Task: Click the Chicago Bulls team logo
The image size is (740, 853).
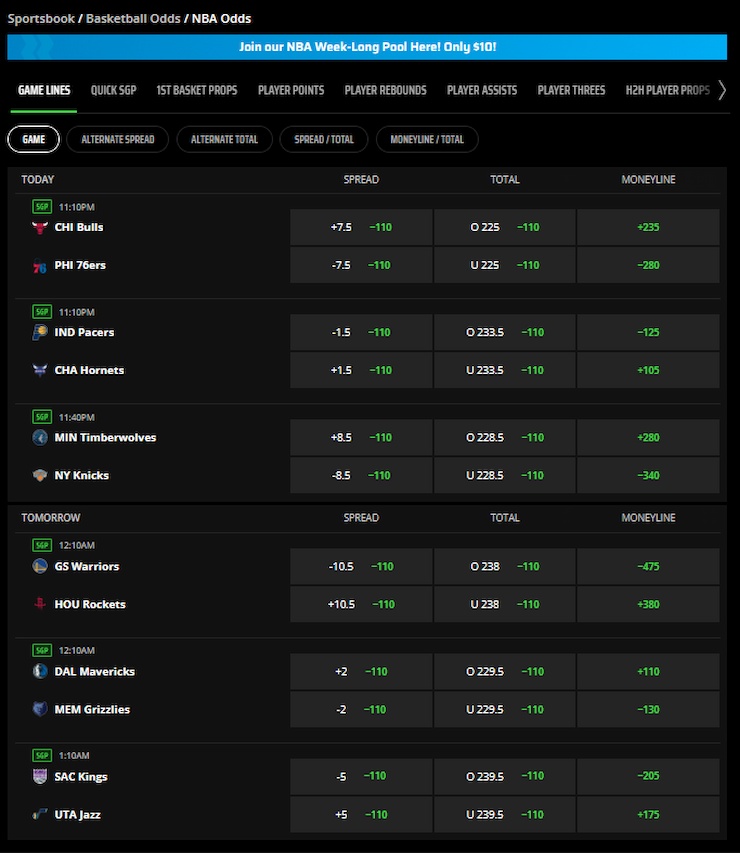Action: coord(40,227)
